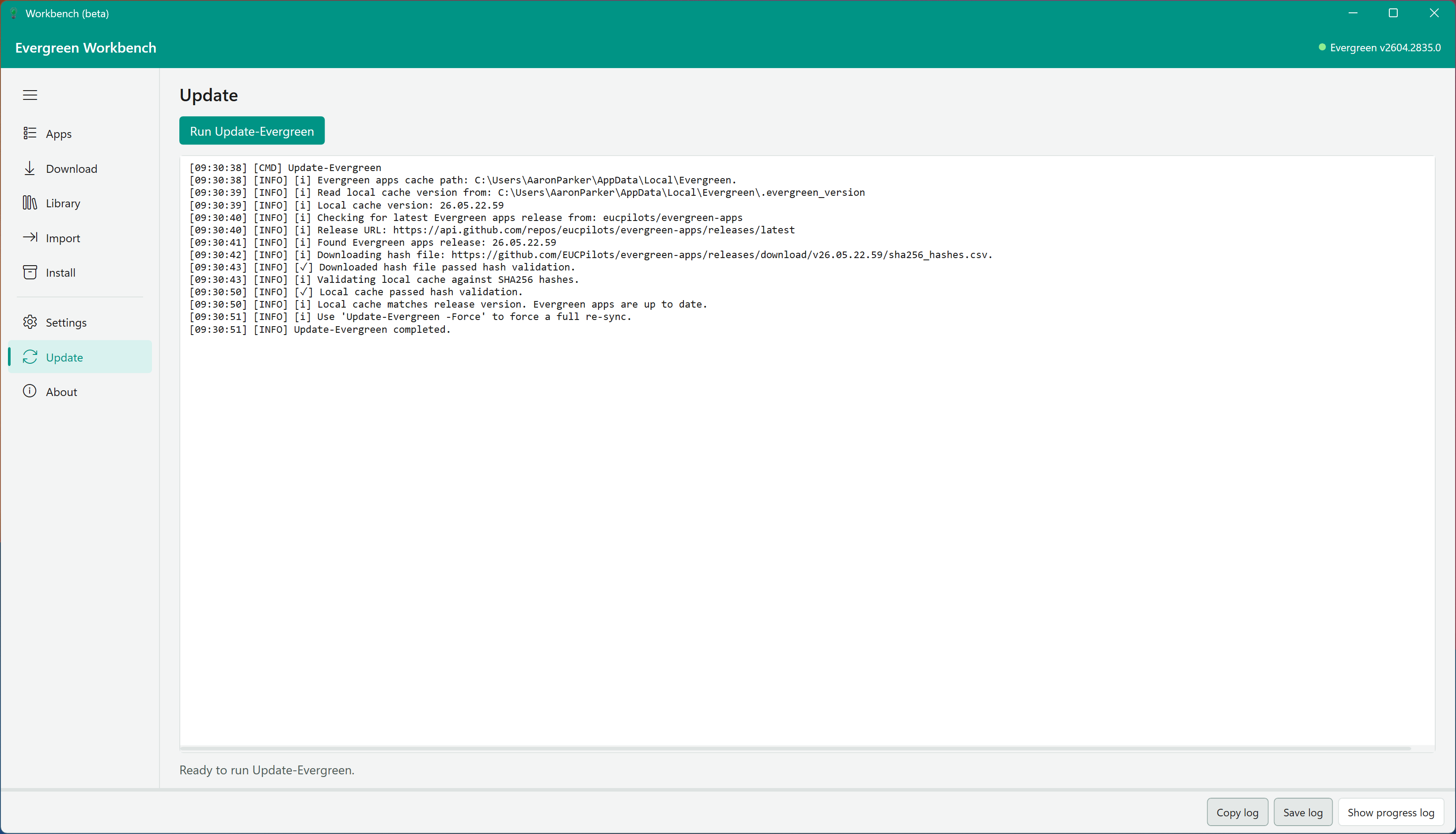The image size is (1456, 834).
Task: Minimize the Workbench window
Action: [1353, 13]
